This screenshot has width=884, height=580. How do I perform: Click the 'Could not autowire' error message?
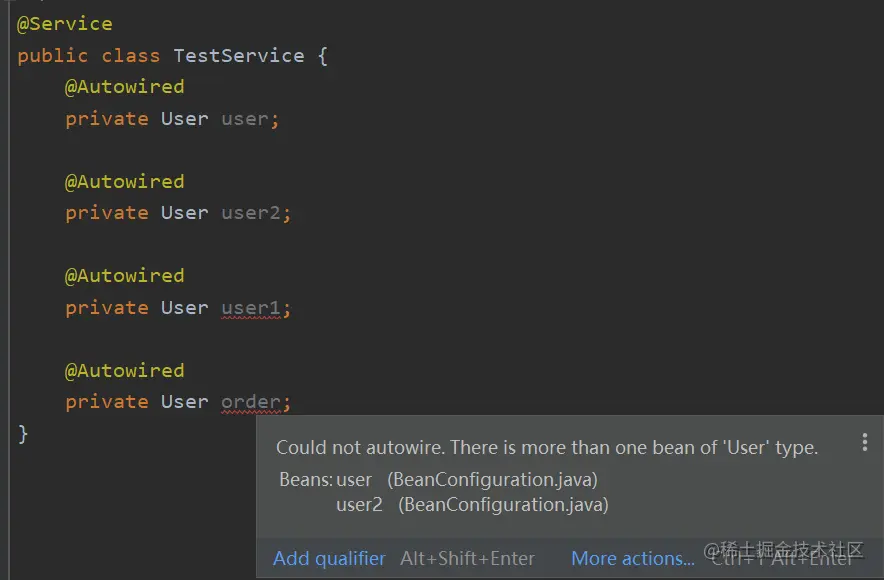click(547, 448)
